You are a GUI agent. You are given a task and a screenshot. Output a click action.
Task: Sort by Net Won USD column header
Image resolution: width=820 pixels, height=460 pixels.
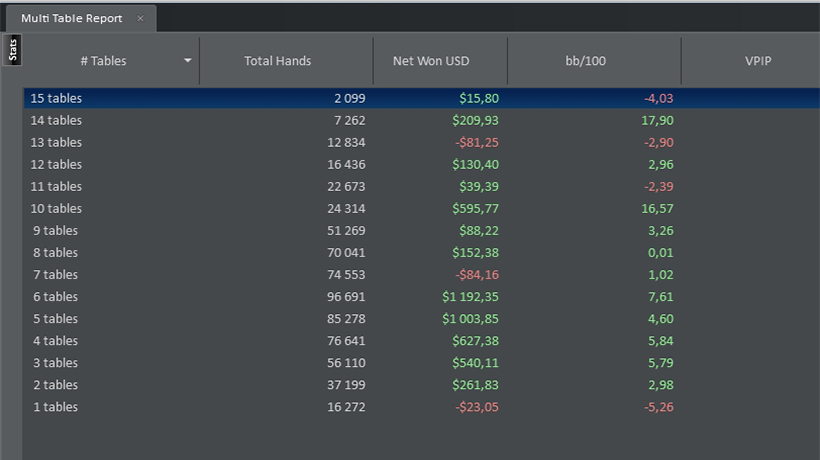click(431, 61)
